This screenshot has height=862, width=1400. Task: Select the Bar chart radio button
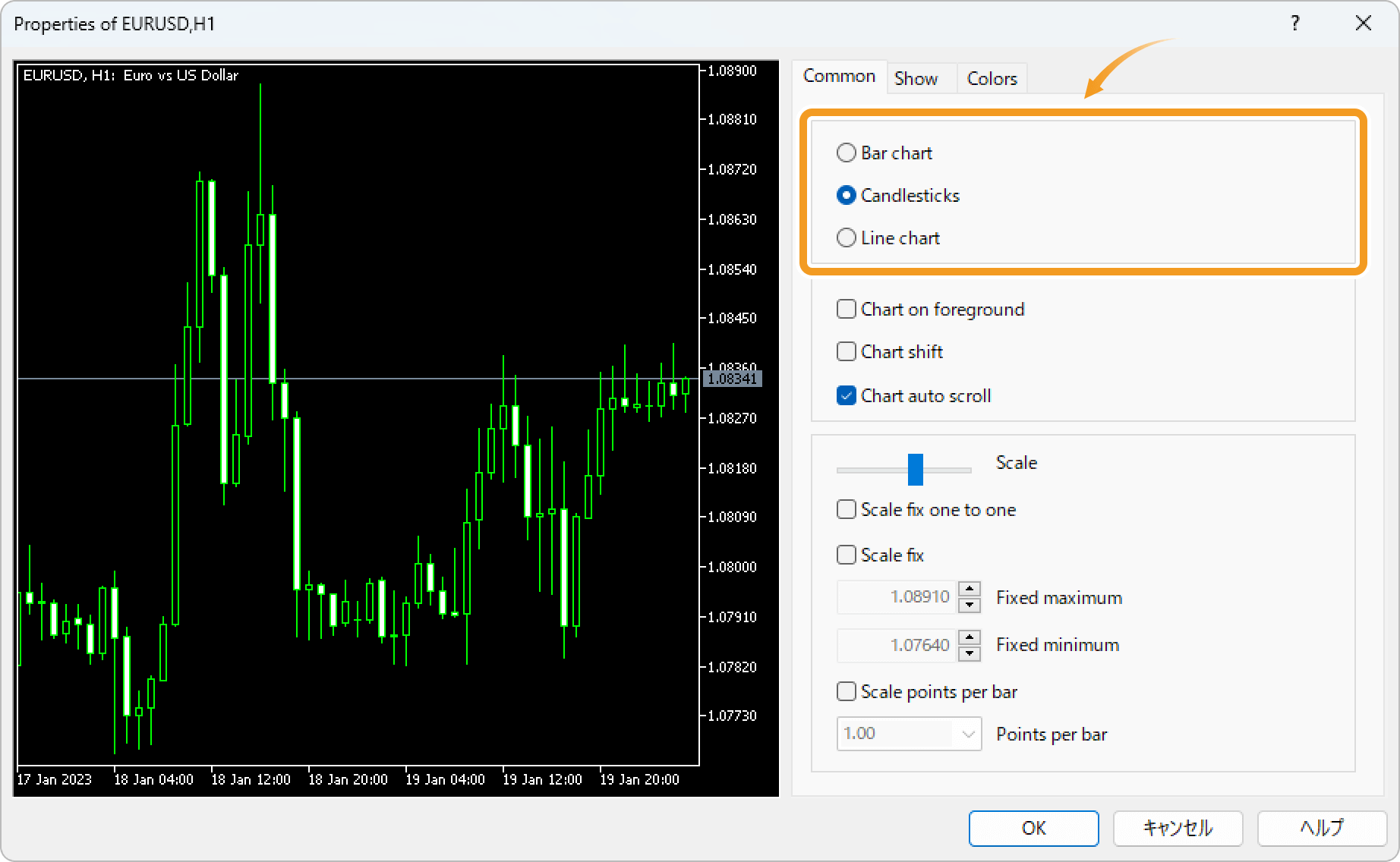(846, 153)
